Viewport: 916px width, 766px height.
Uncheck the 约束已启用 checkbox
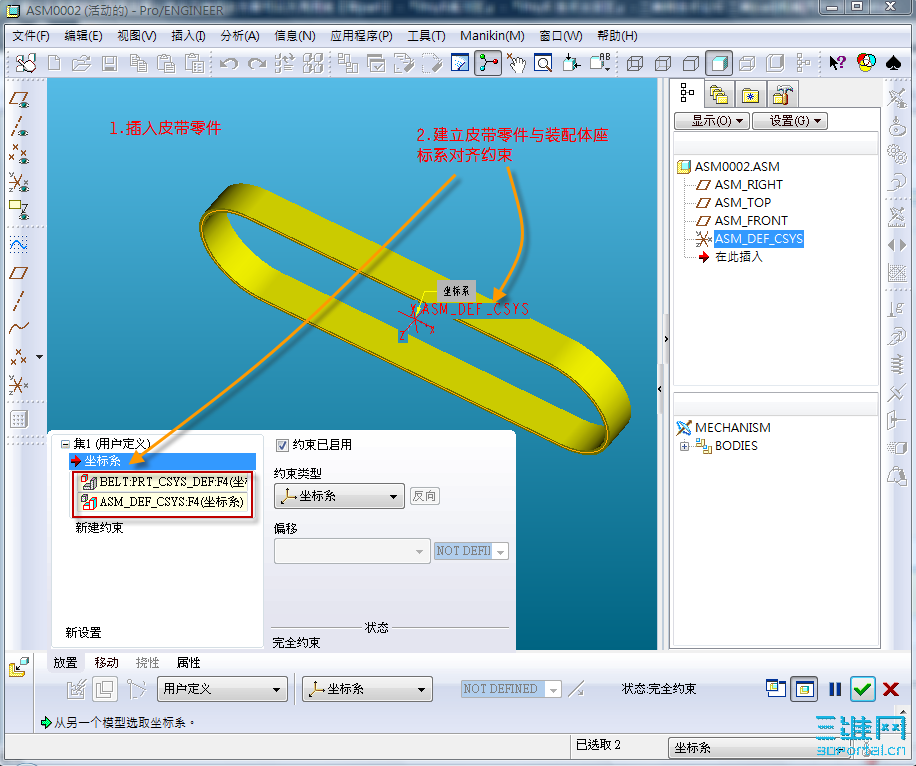[282, 445]
